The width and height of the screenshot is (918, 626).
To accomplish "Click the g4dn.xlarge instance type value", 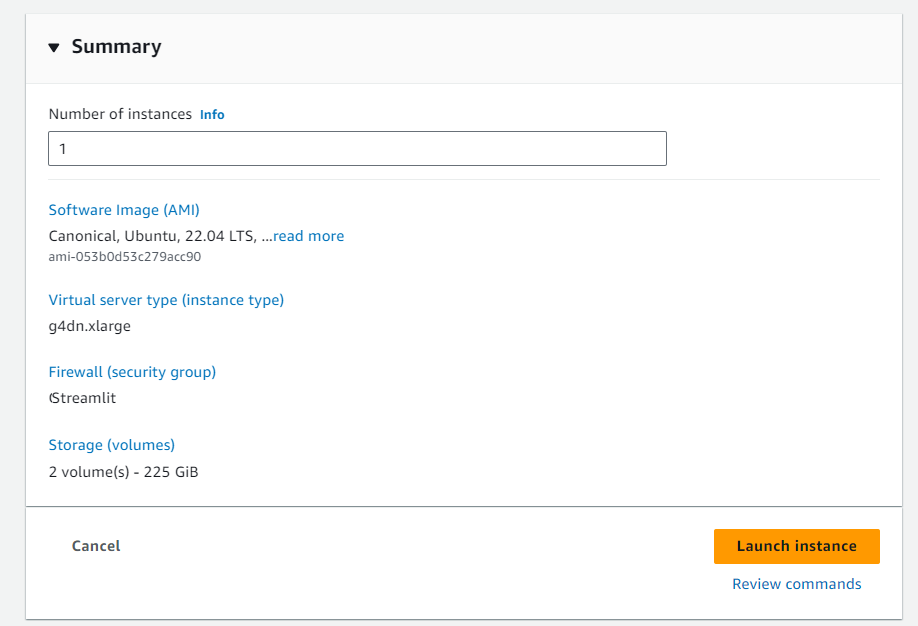I will tap(90, 326).
